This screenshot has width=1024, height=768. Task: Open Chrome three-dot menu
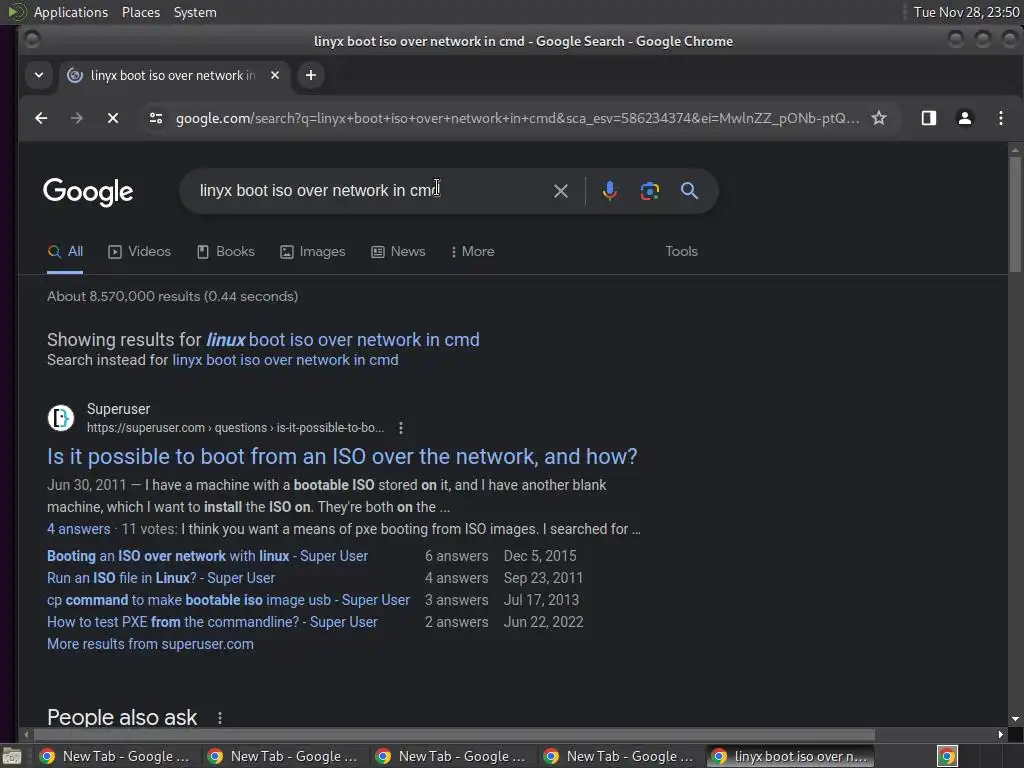click(1000, 118)
